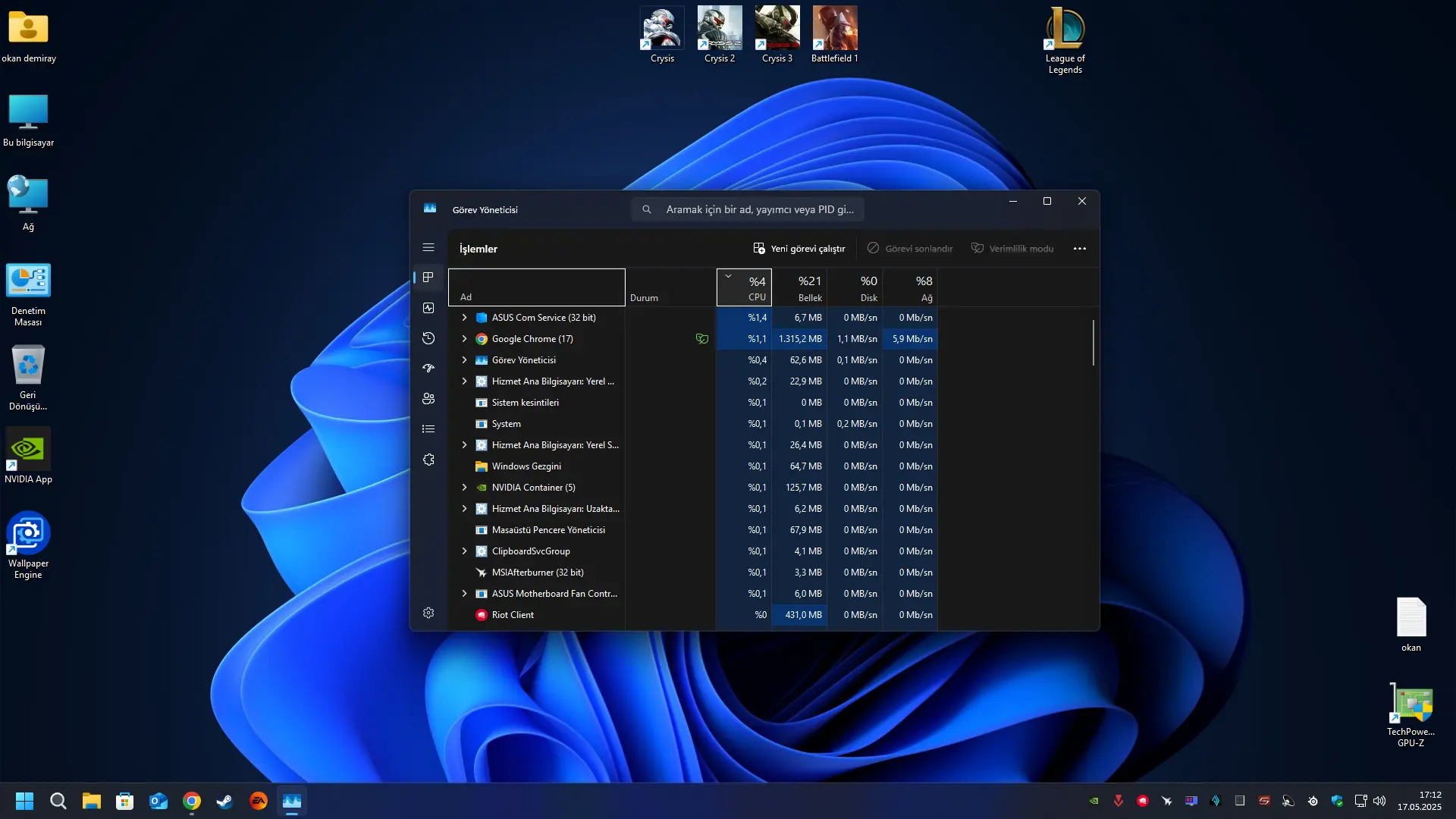The height and width of the screenshot is (819, 1456).
Task: Sort processes by Durum column
Action: pos(670,287)
